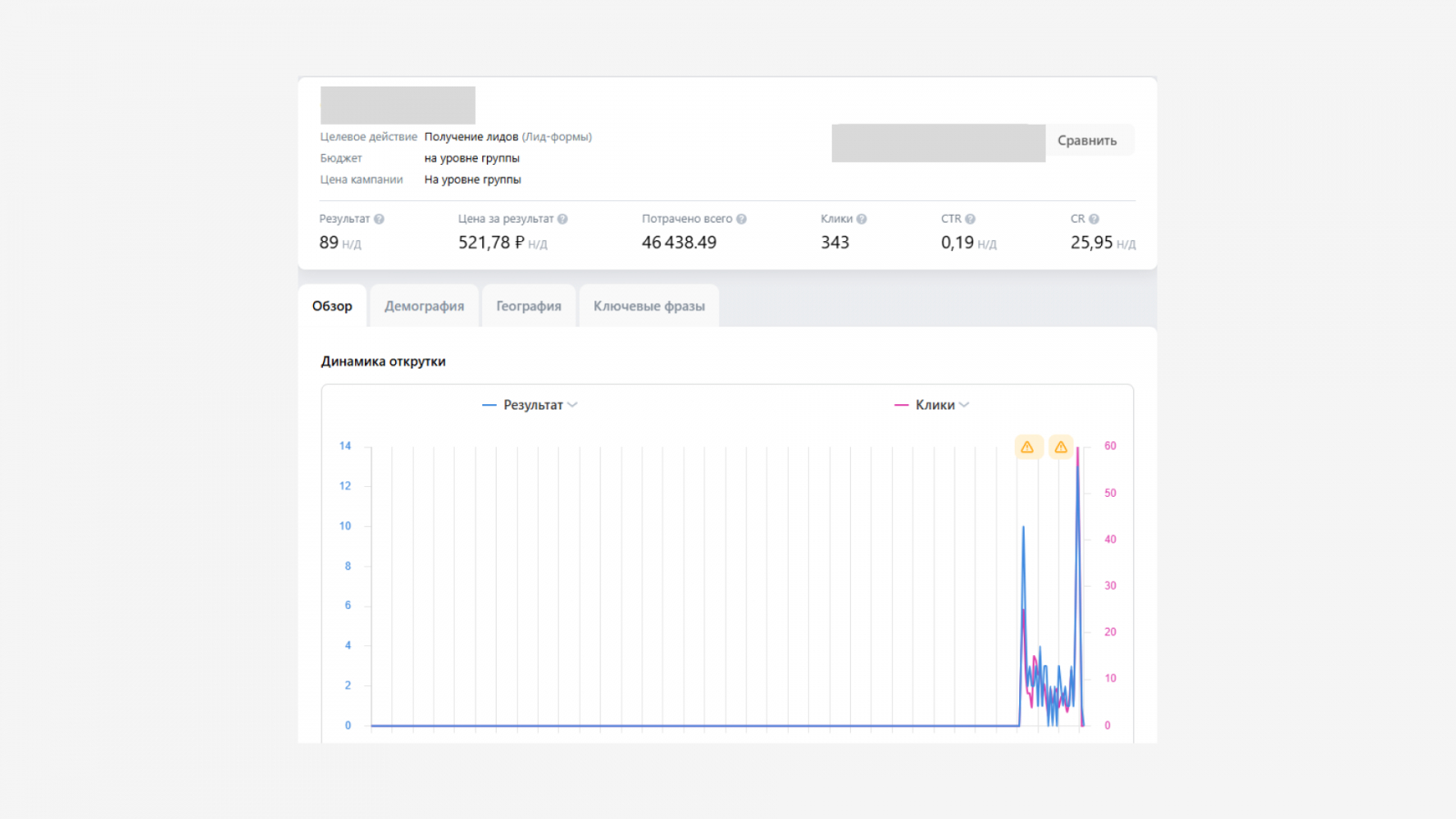Click the CTR value 0,19

click(x=957, y=243)
